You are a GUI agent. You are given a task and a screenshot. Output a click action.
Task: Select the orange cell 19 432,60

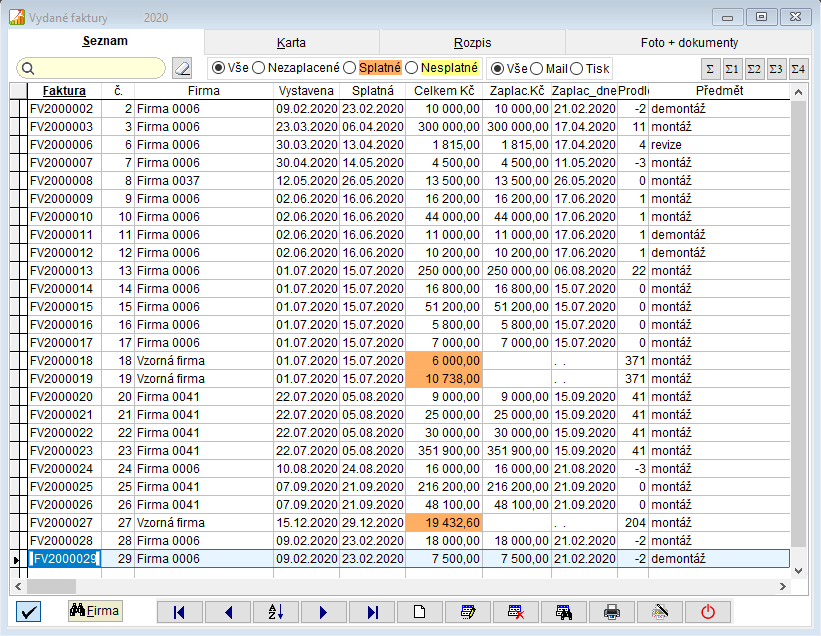pyautogui.click(x=444, y=522)
